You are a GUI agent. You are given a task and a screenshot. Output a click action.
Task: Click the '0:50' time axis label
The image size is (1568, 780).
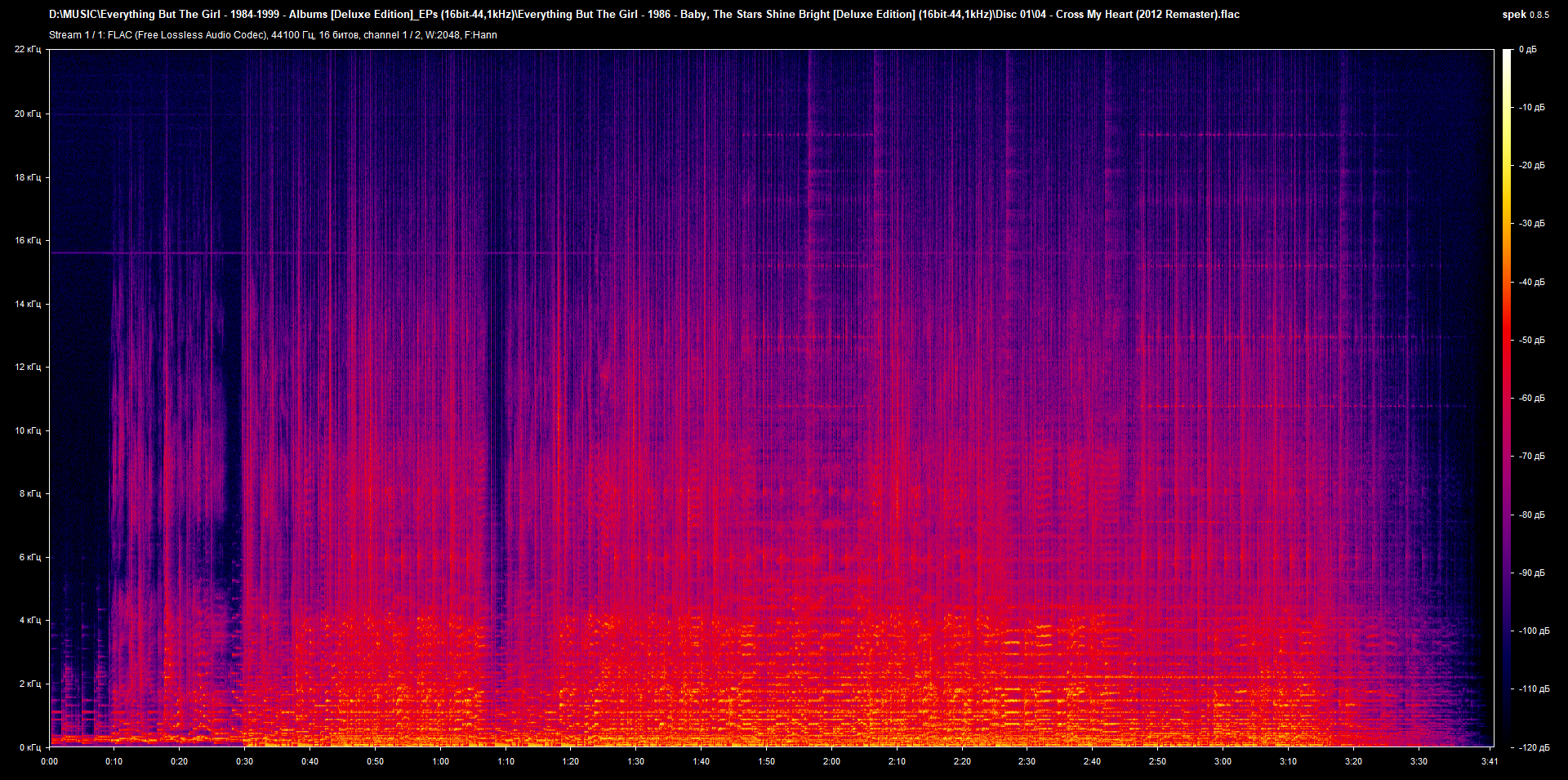tap(375, 761)
